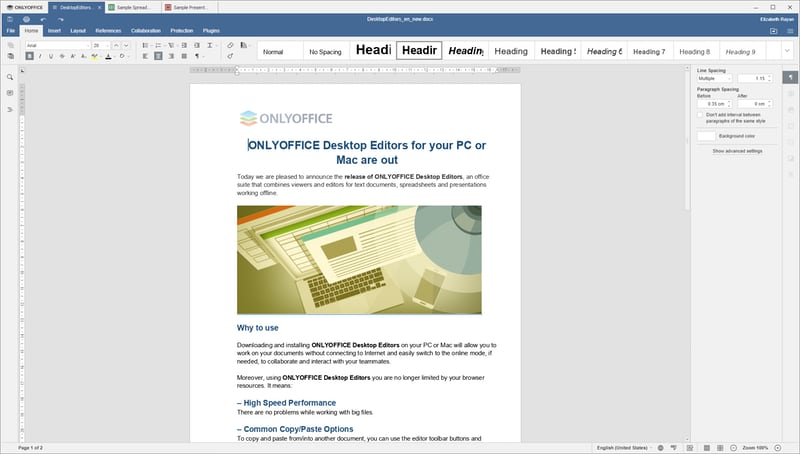Switch to the Sample Spreadsheet document tab

coord(133,8)
